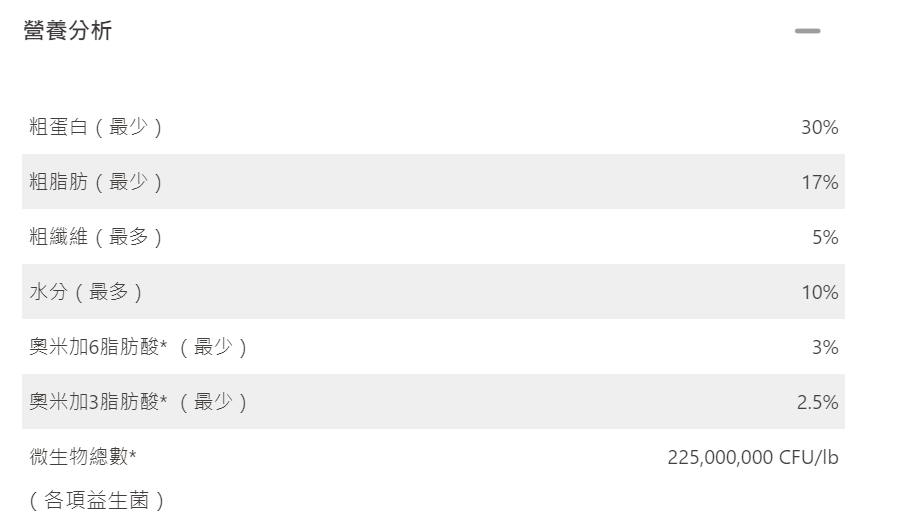
Task: Select the 奧米加3脂肪酸 row label
Action: tap(97, 402)
